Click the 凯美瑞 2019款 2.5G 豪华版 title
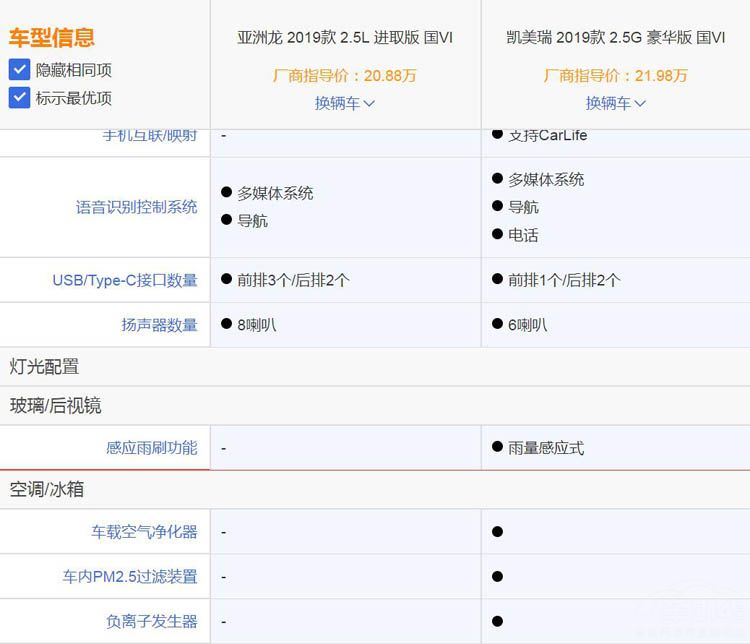The height and width of the screenshot is (644, 750). (616, 38)
